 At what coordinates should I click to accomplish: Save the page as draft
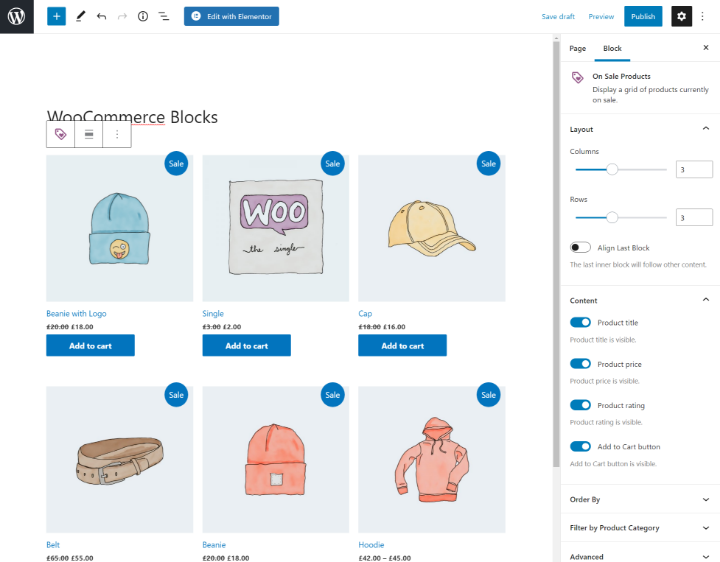coord(558,17)
